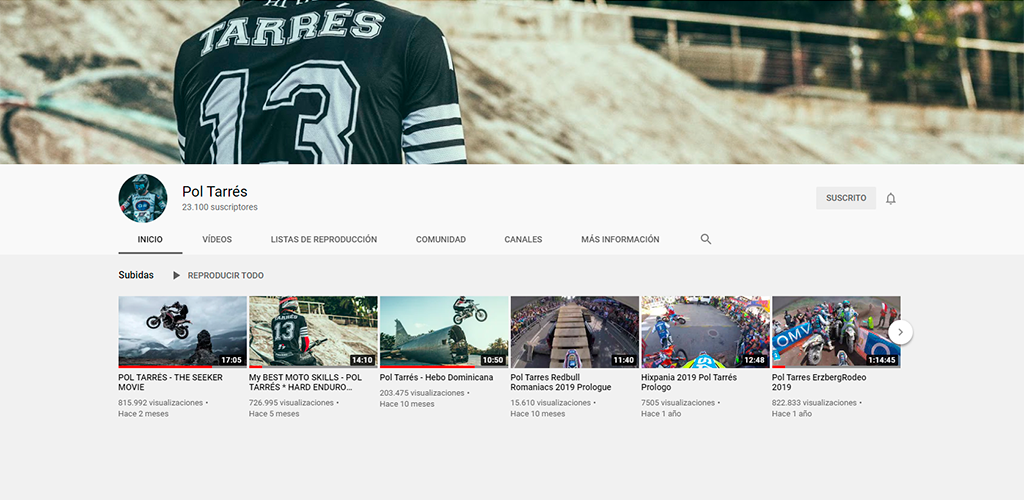
Task: Click the 7505 visualizaciones text
Action: point(678,403)
